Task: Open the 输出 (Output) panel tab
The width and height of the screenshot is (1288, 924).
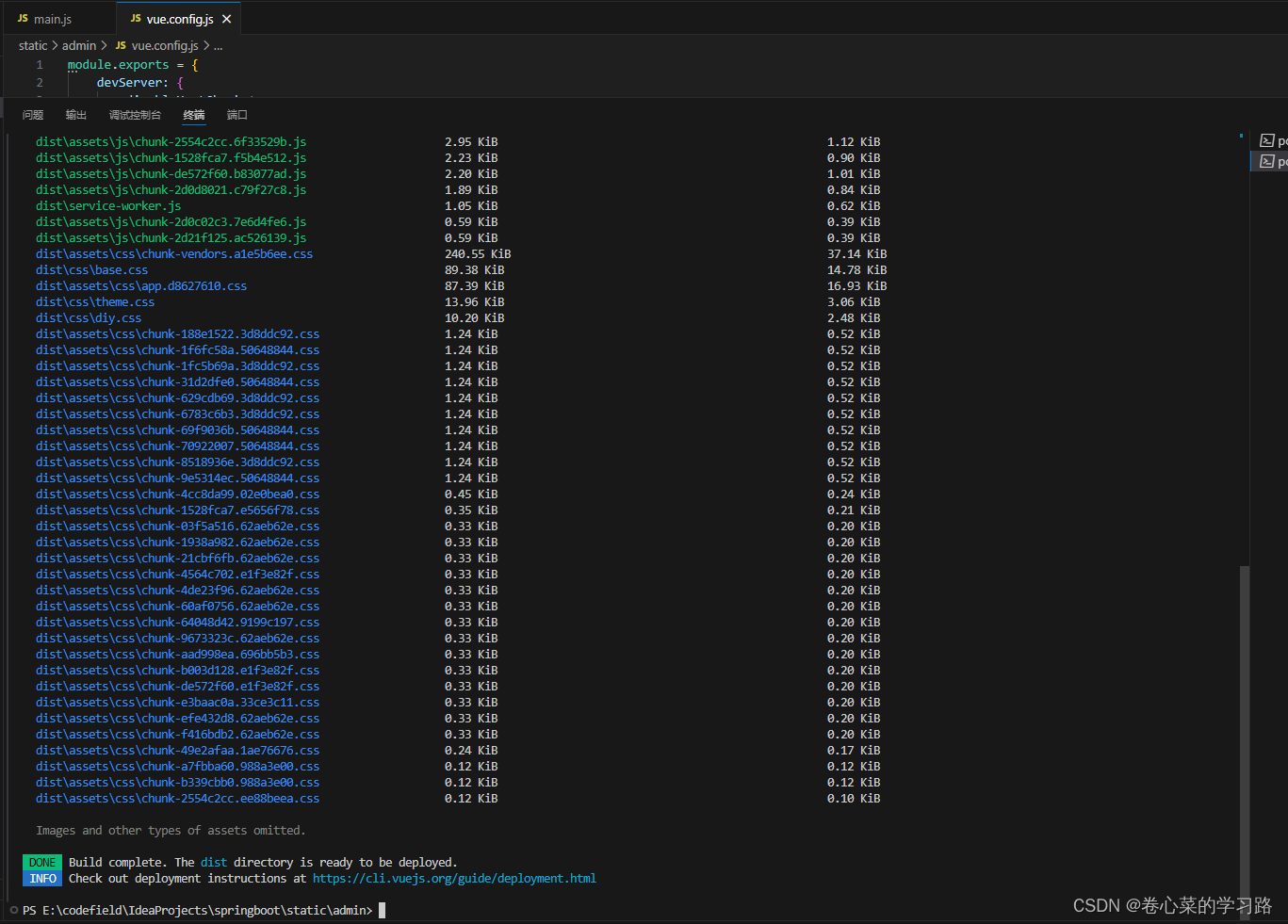Action: pyautogui.click(x=76, y=115)
